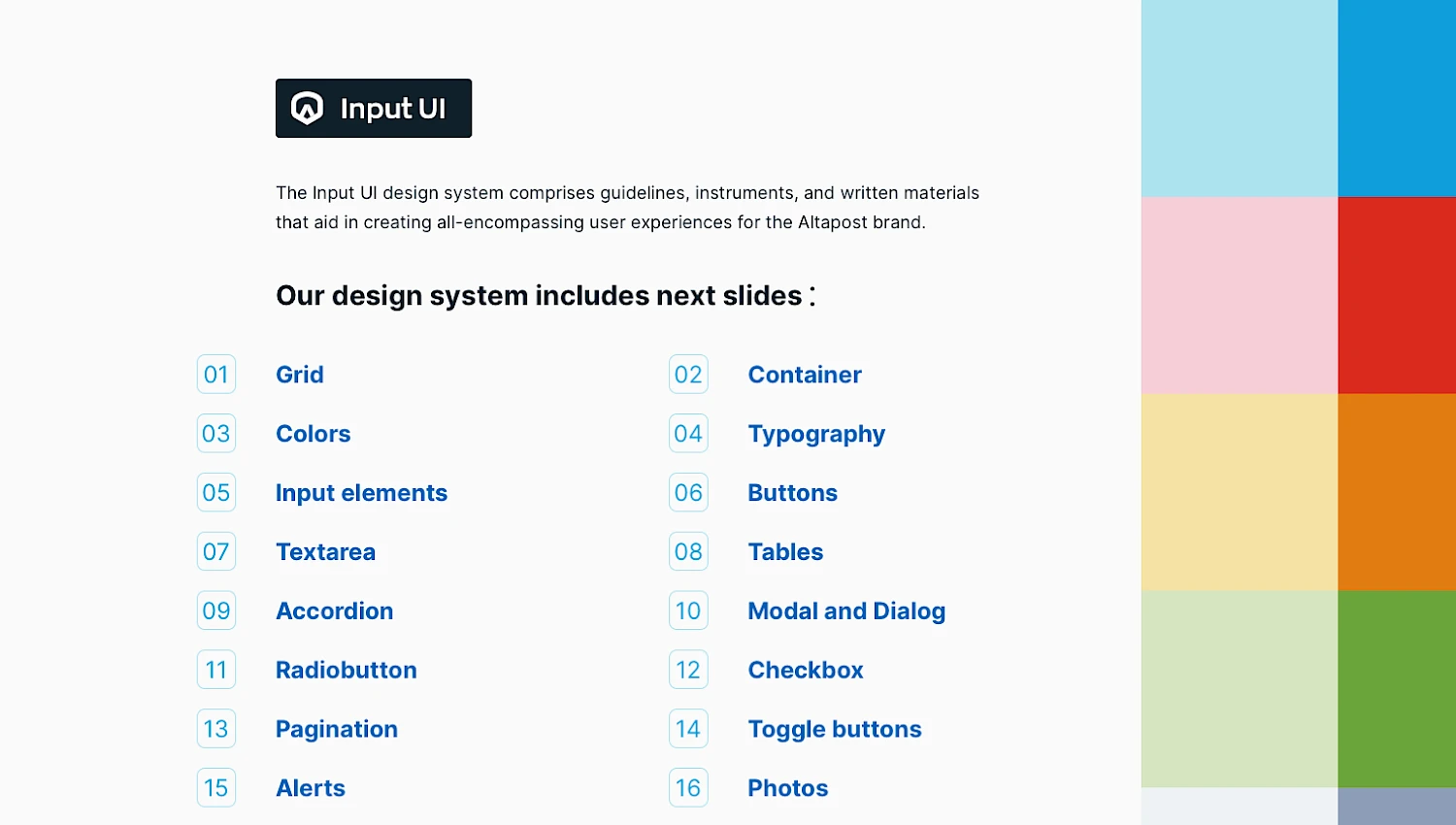Viewport: 1456px width, 825px height.
Task: Select the bright red color swatch
Action: [x=1397, y=295]
